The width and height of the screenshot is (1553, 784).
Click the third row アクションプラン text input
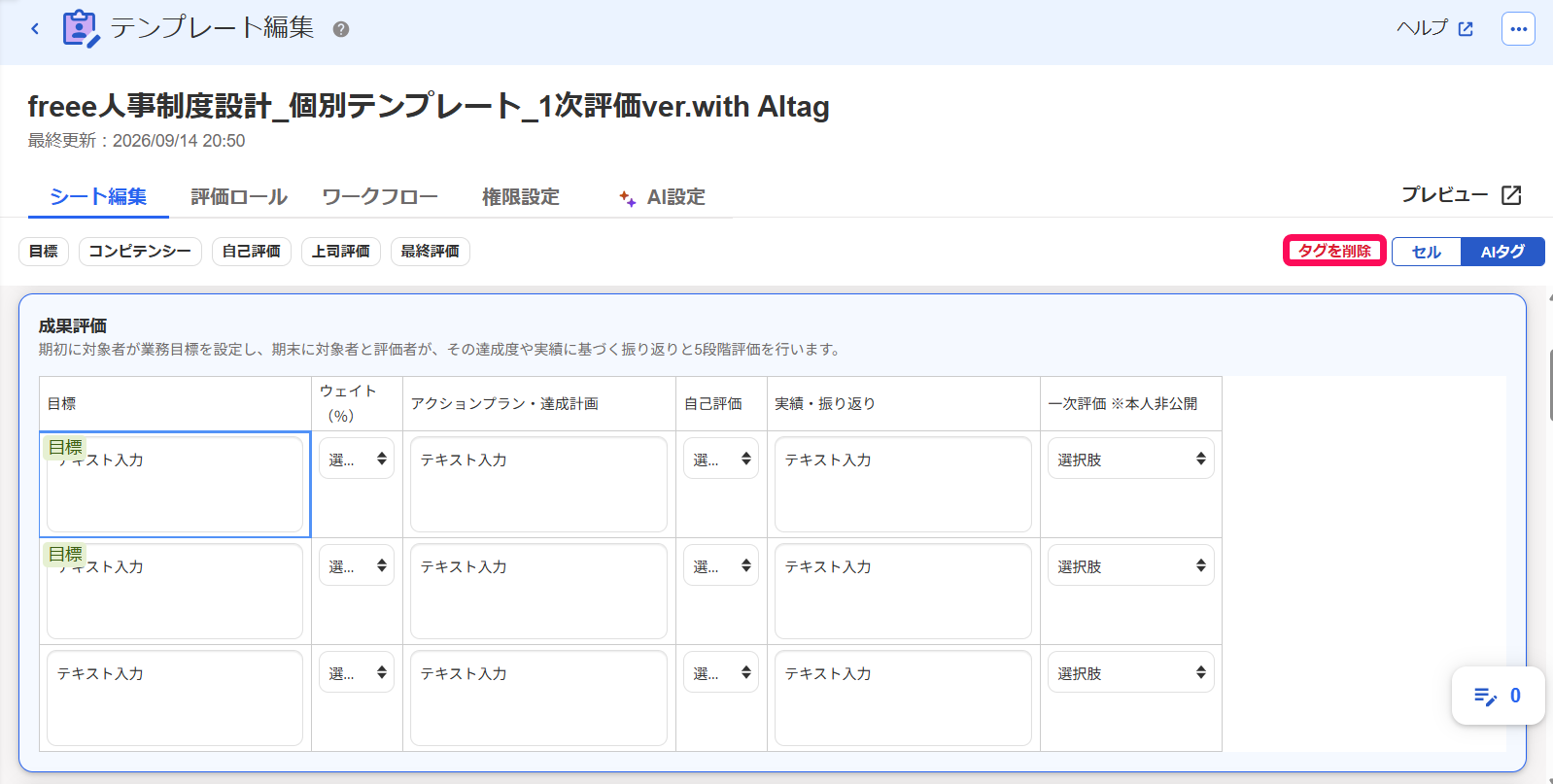coord(539,699)
